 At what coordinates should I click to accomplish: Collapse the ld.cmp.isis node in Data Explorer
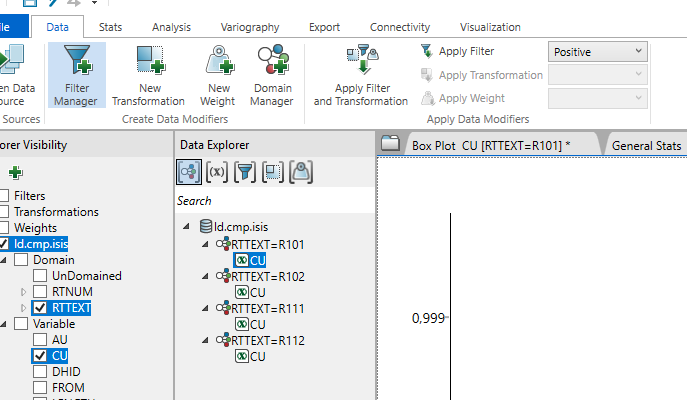click(186, 227)
